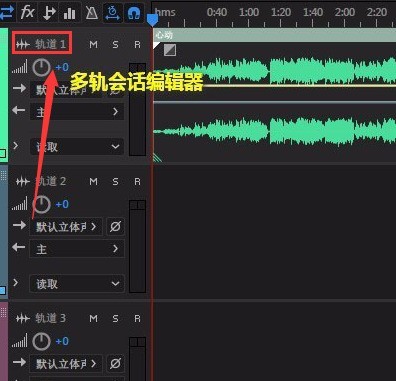Mute 轨道 2 with M button

point(93,182)
